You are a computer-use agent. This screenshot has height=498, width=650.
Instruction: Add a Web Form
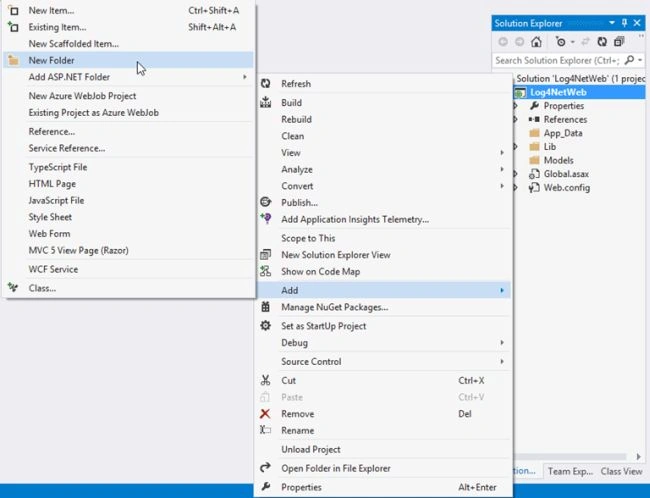tap(129, 233)
